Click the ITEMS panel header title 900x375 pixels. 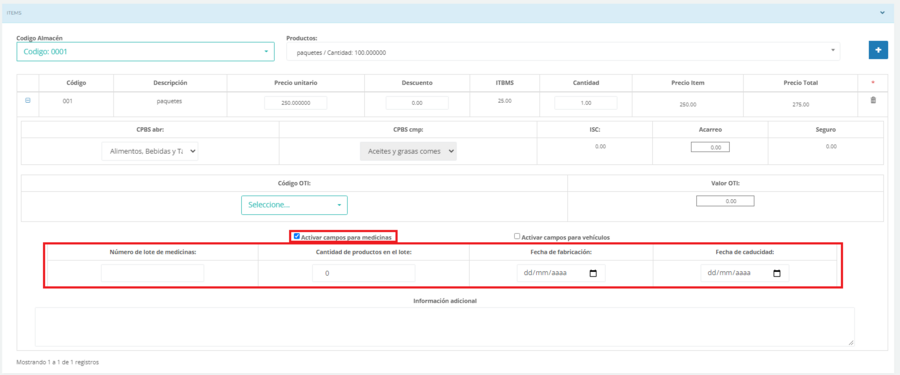click(14, 12)
